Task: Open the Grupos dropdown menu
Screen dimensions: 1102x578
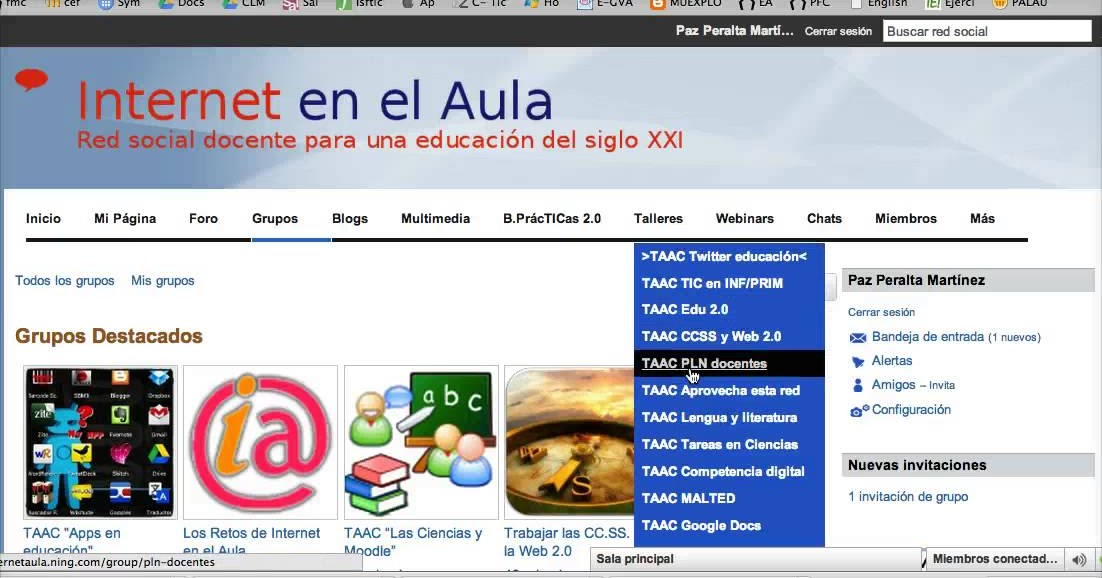Action: pyautogui.click(x=274, y=218)
